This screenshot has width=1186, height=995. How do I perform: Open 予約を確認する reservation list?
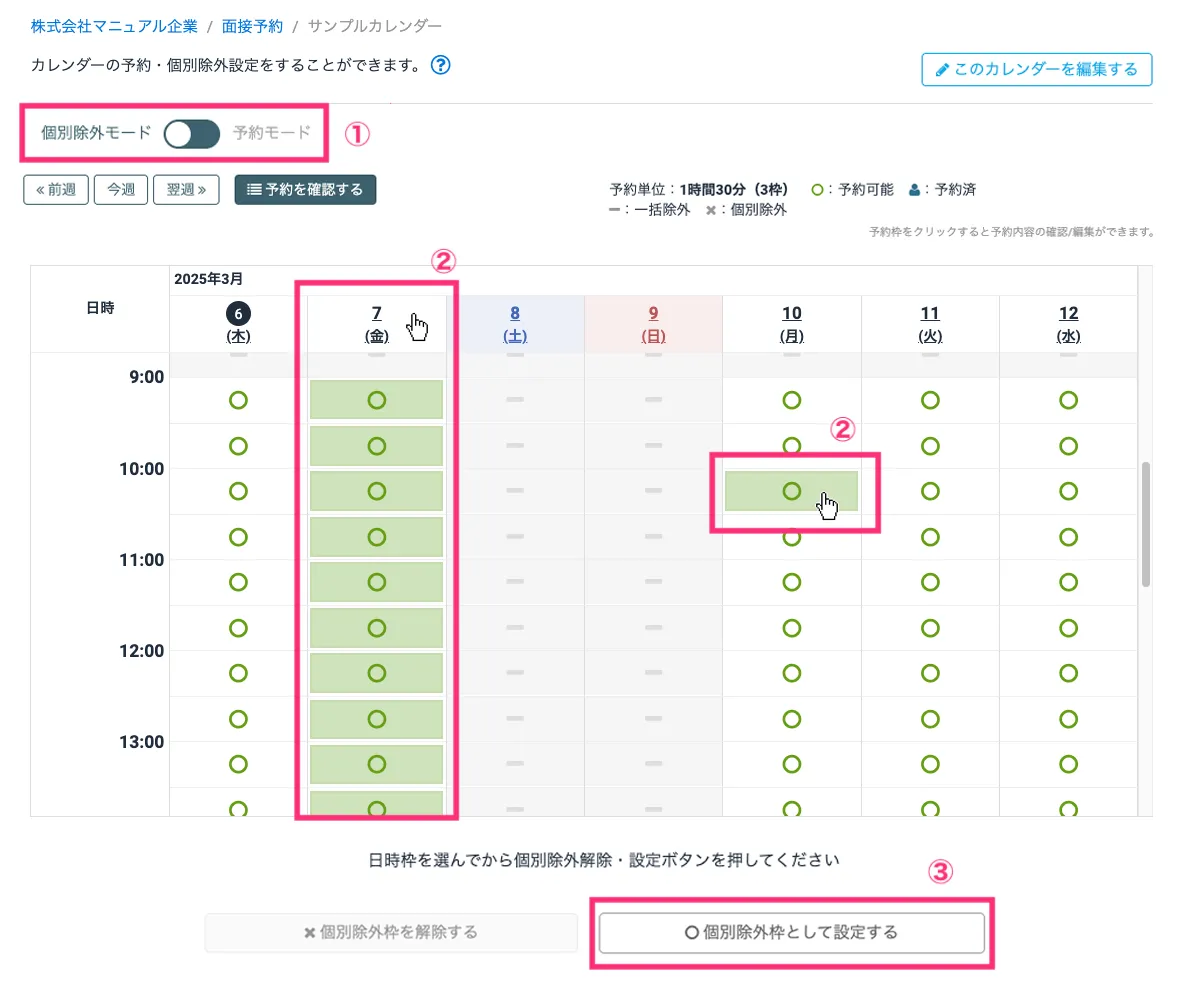tap(305, 190)
